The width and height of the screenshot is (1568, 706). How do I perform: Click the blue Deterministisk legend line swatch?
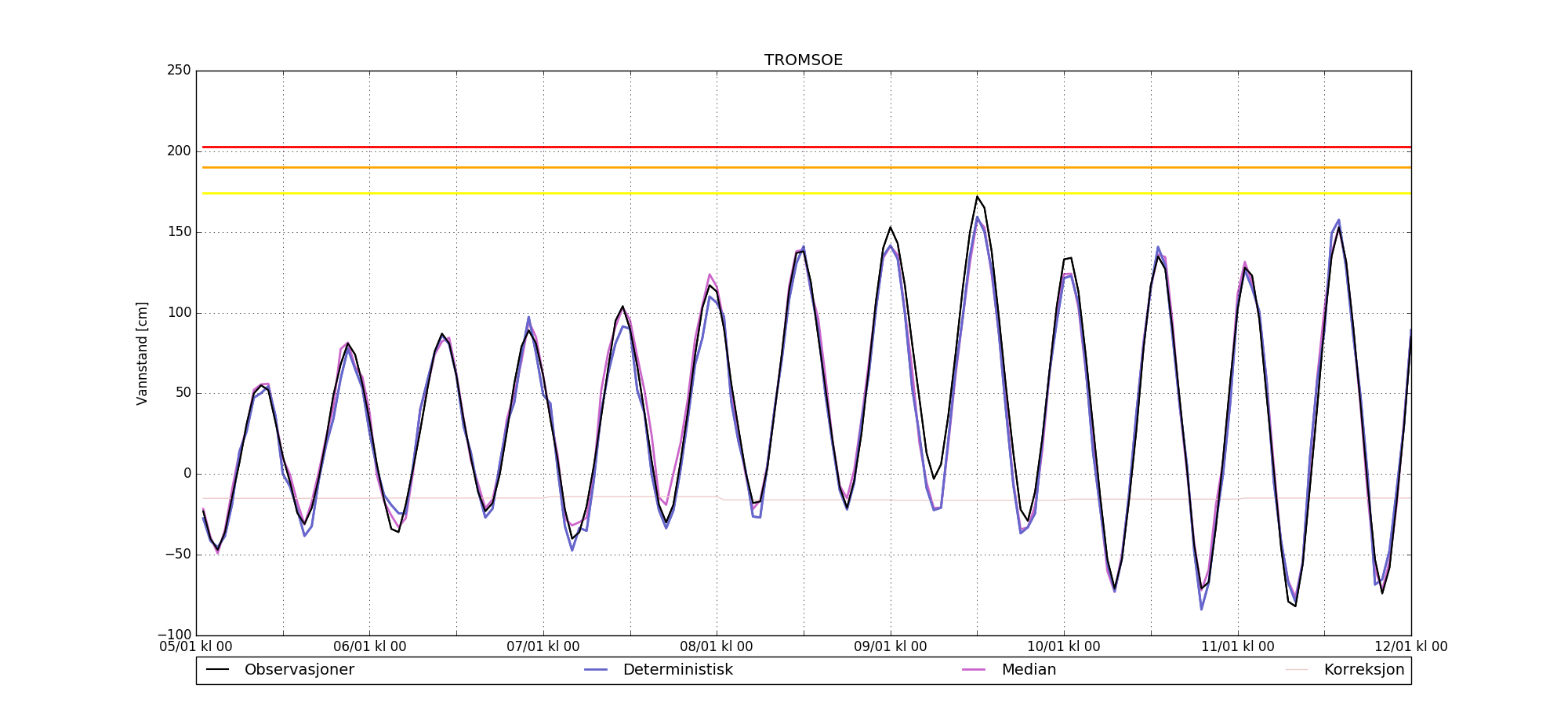[596, 670]
